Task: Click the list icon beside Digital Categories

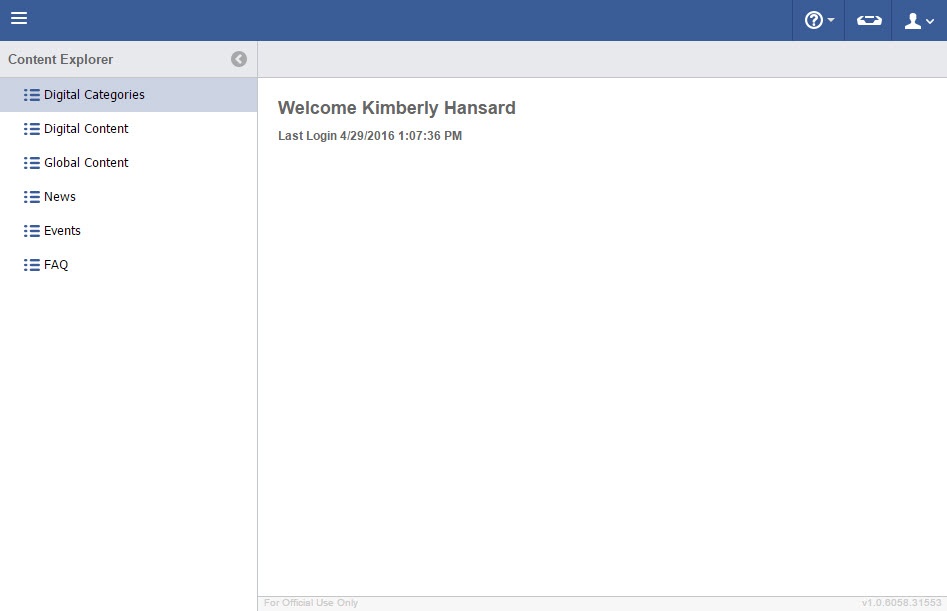Action: click(x=32, y=95)
